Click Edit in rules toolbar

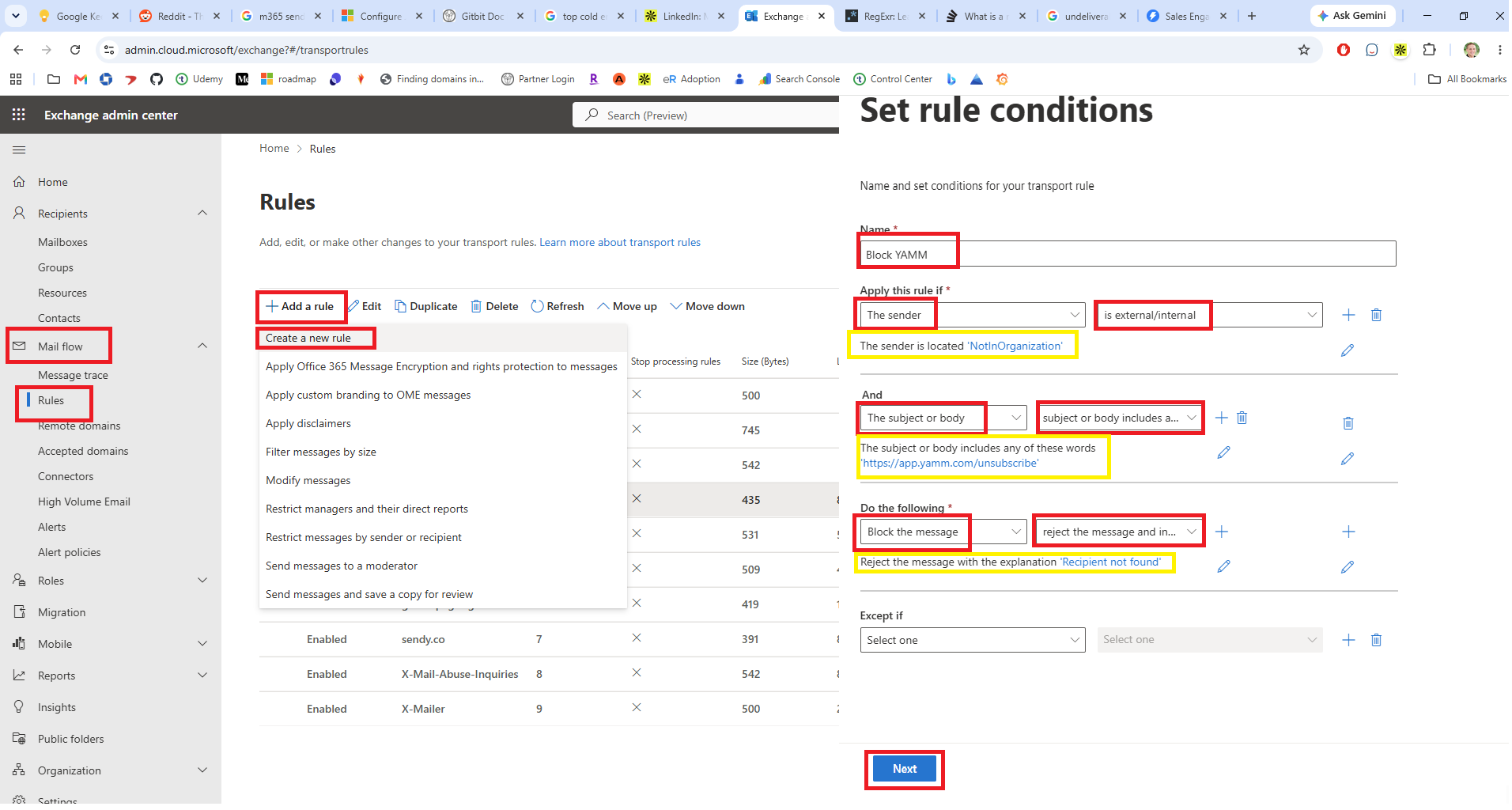tap(365, 306)
